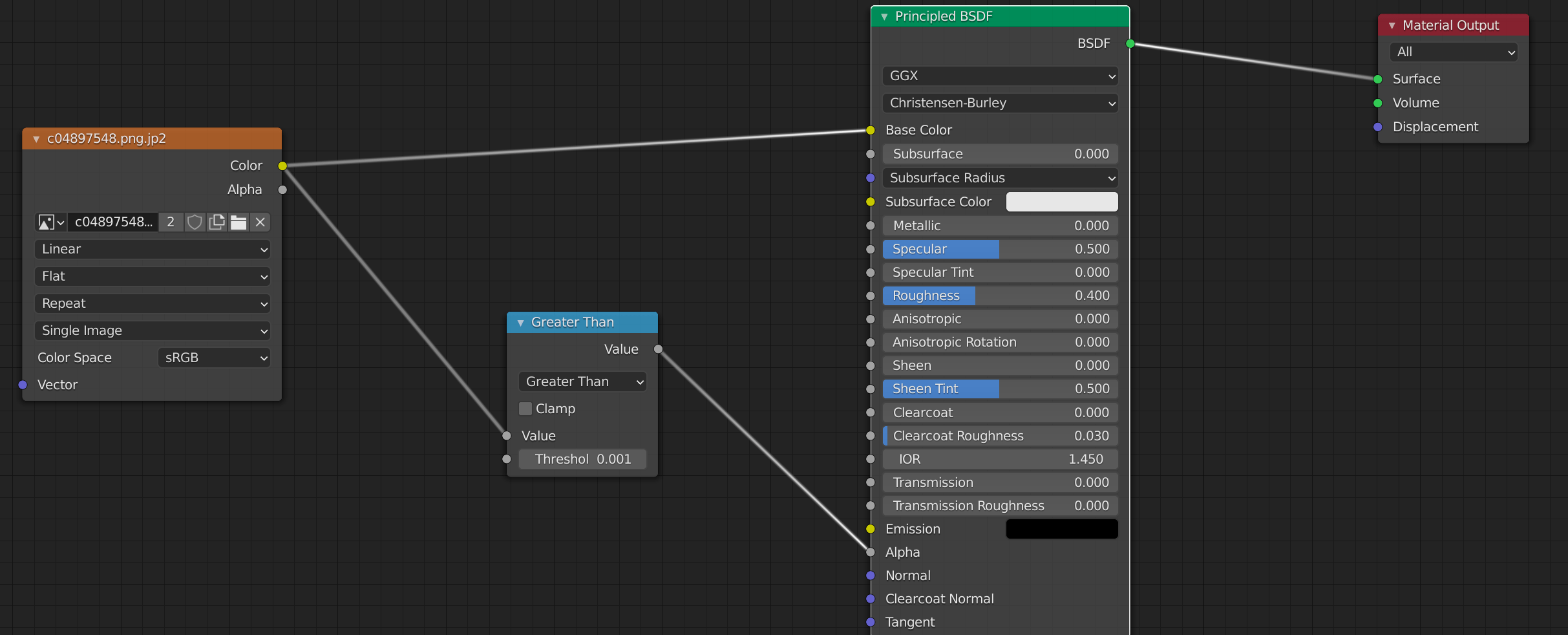Open the Christensen-Burley subsurface method dropdown
This screenshot has height=635, width=1568.
[999, 103]
